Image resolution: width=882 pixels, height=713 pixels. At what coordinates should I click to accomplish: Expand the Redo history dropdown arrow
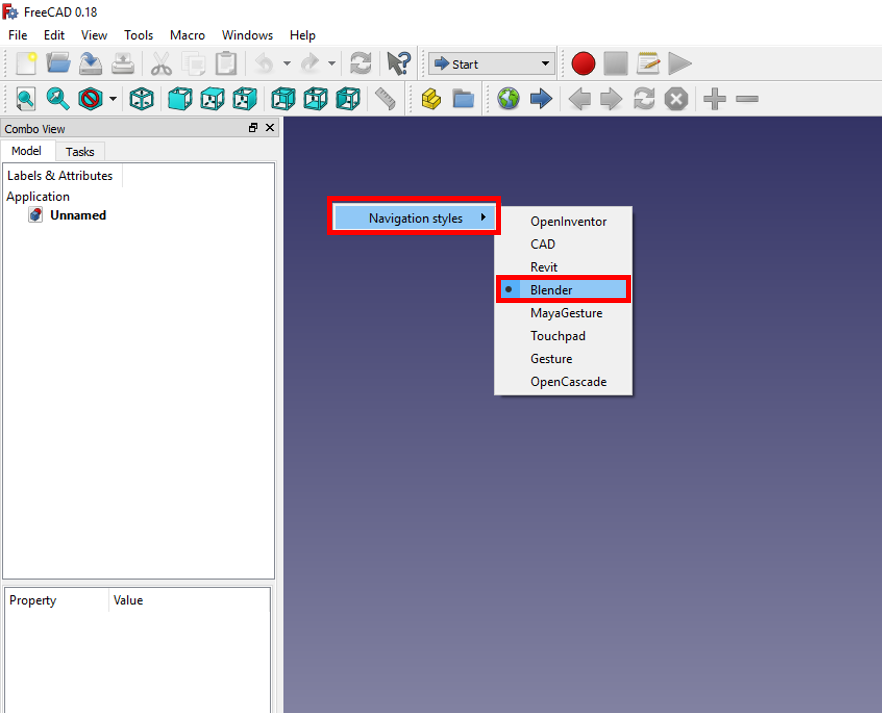tap(332, 64)
